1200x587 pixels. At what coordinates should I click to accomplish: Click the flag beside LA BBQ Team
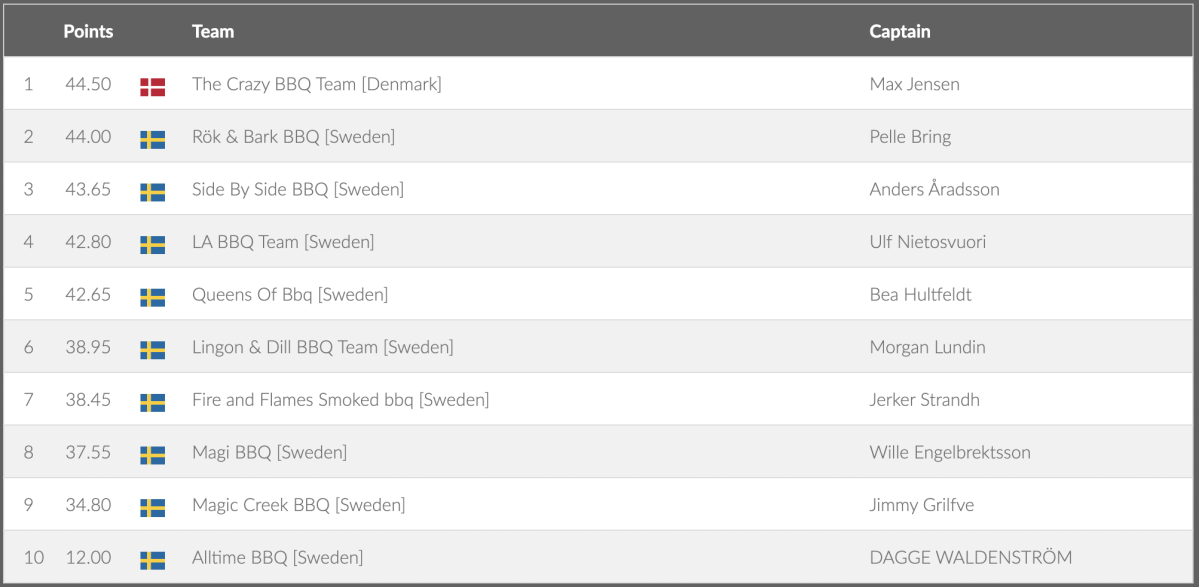(x=152, y=244)
